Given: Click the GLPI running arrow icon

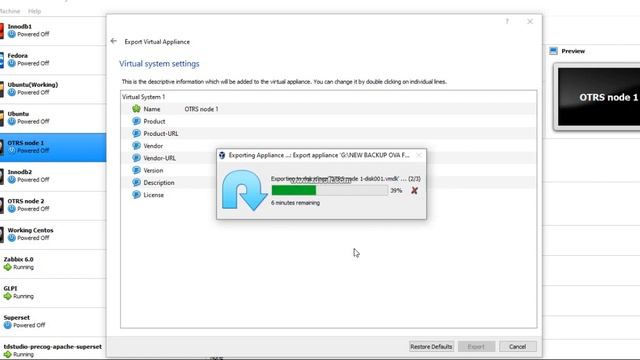Looking at the screenshot, I should (7, 296).
